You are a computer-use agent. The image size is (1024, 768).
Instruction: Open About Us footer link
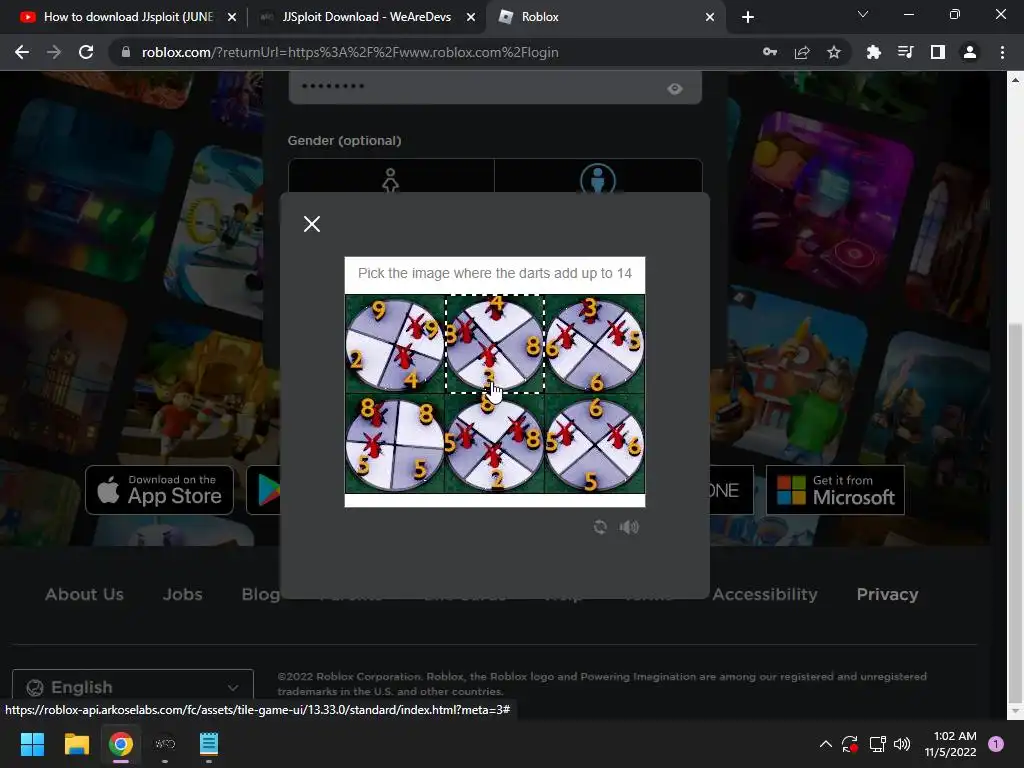pos(84,594)
